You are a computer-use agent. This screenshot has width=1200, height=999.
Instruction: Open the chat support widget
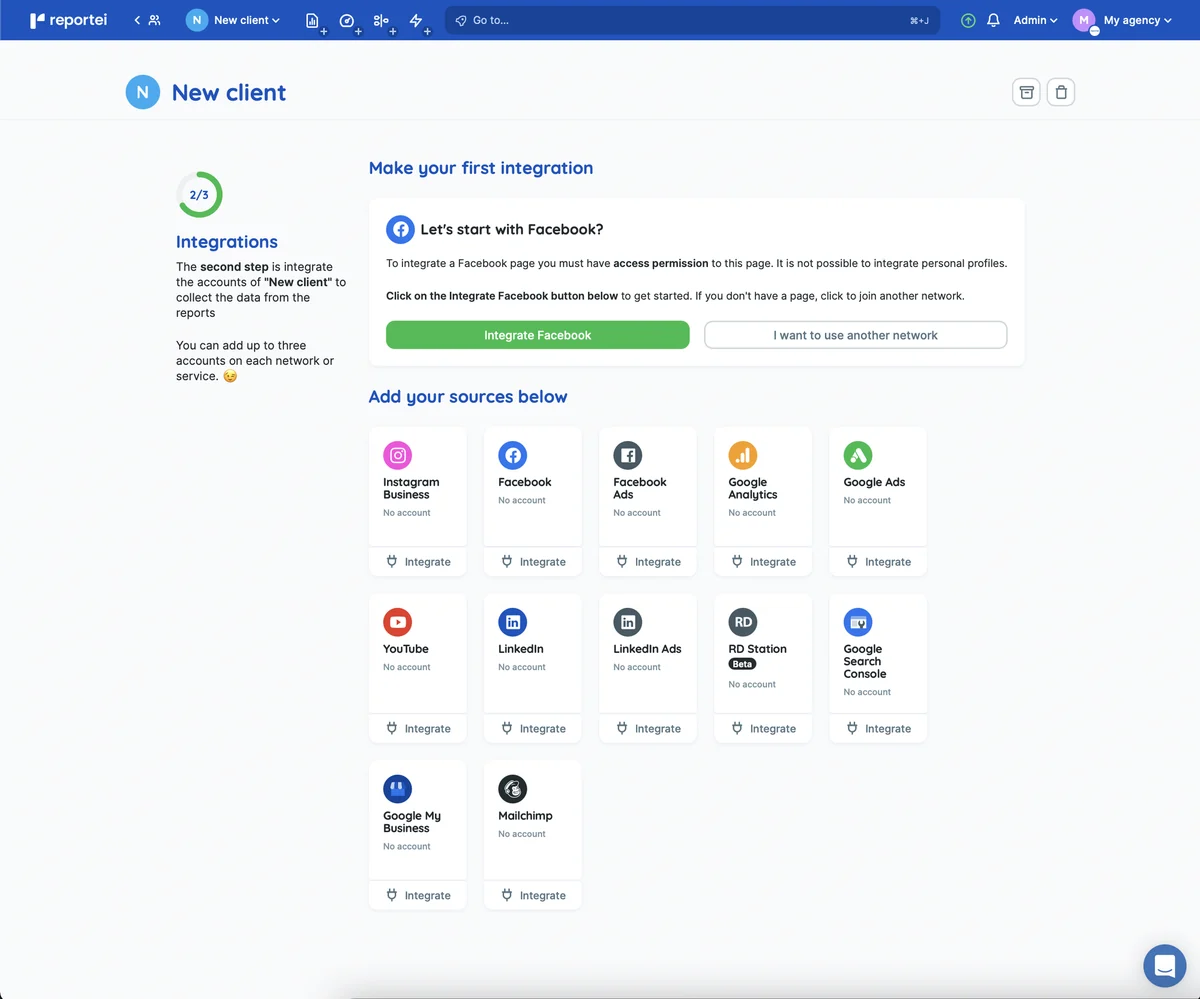1164,966
